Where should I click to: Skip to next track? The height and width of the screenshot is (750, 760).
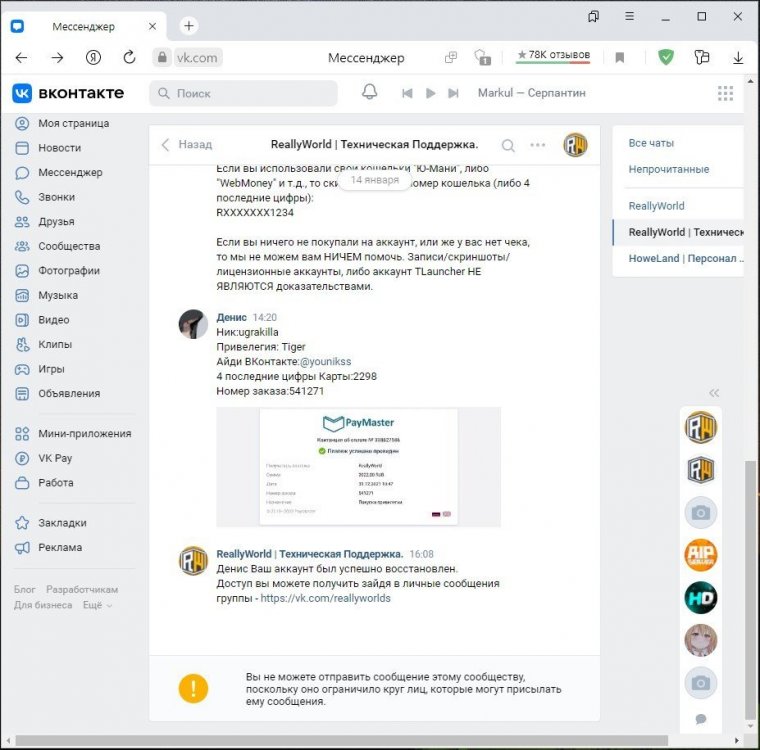(453, 93)
